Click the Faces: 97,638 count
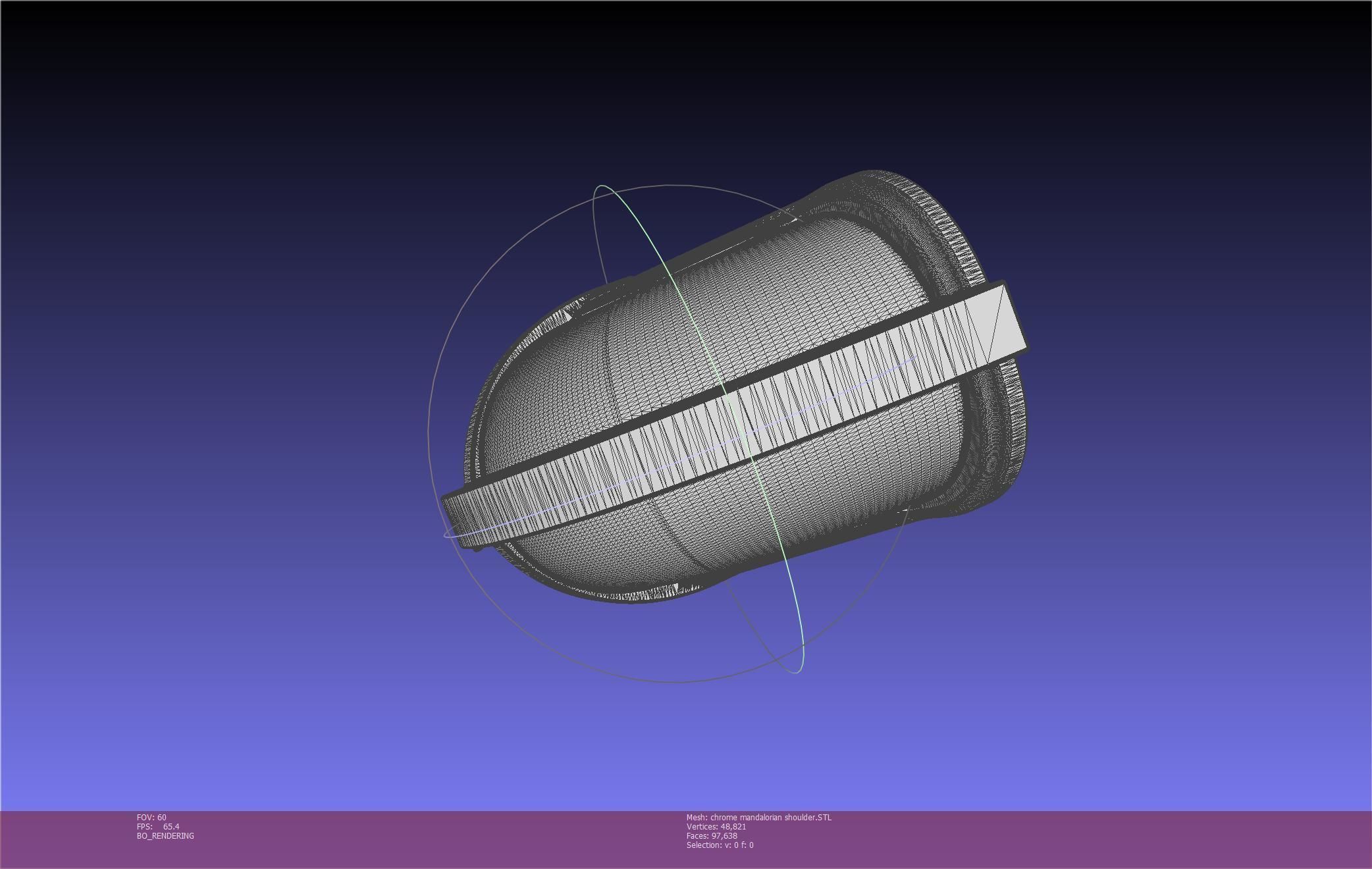This screenshot has width=1372, height=869. 711,835
